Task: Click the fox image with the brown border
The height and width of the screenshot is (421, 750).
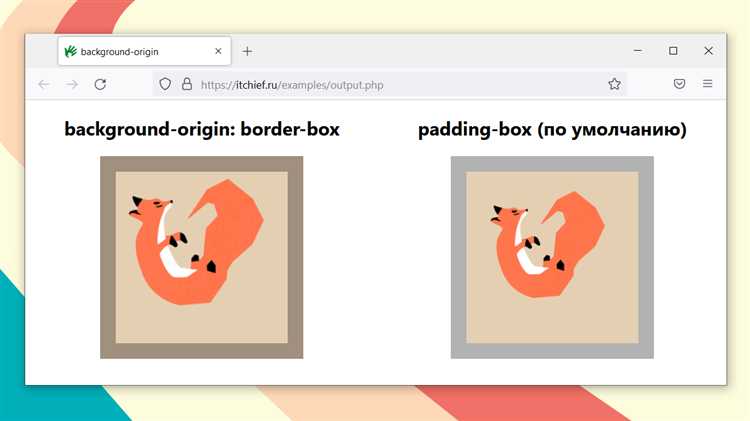Action: (x=202, y=257)
